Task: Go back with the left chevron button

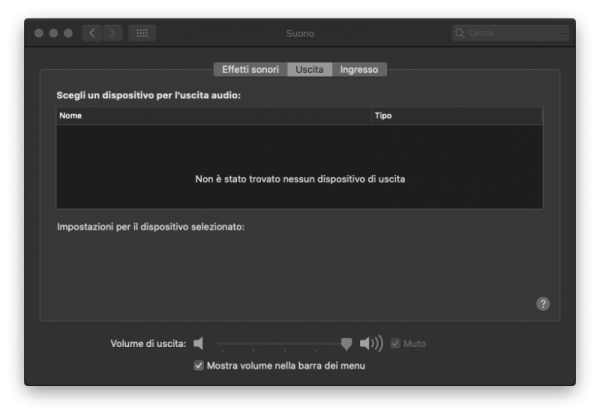Action: (x=92, y=33)
